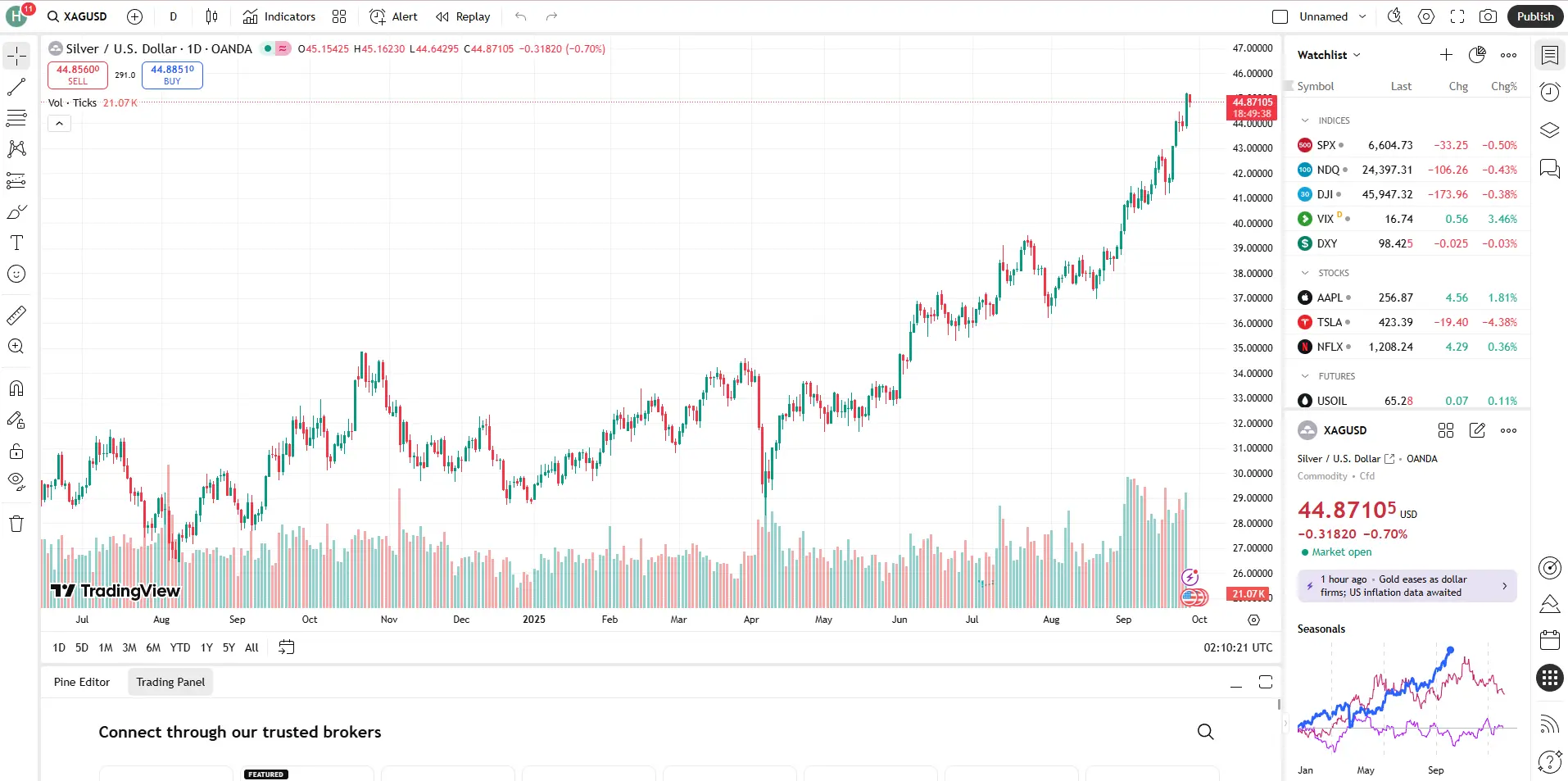Switch to the Pine Editor tab
The width and height of the screenshot is (1568, 781).
(x=82, y=682)
